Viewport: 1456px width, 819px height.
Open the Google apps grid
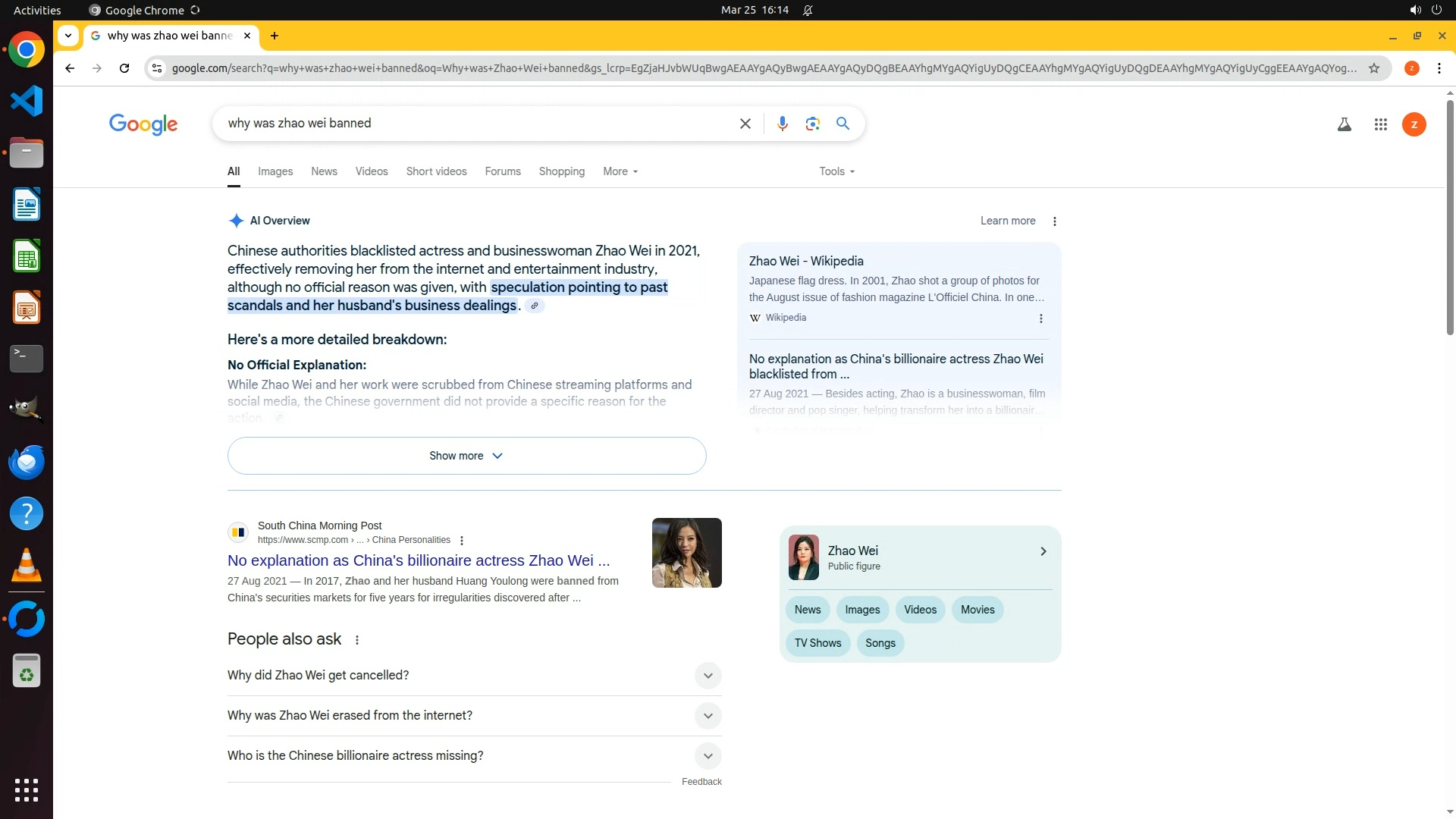tap(1380, 124)
